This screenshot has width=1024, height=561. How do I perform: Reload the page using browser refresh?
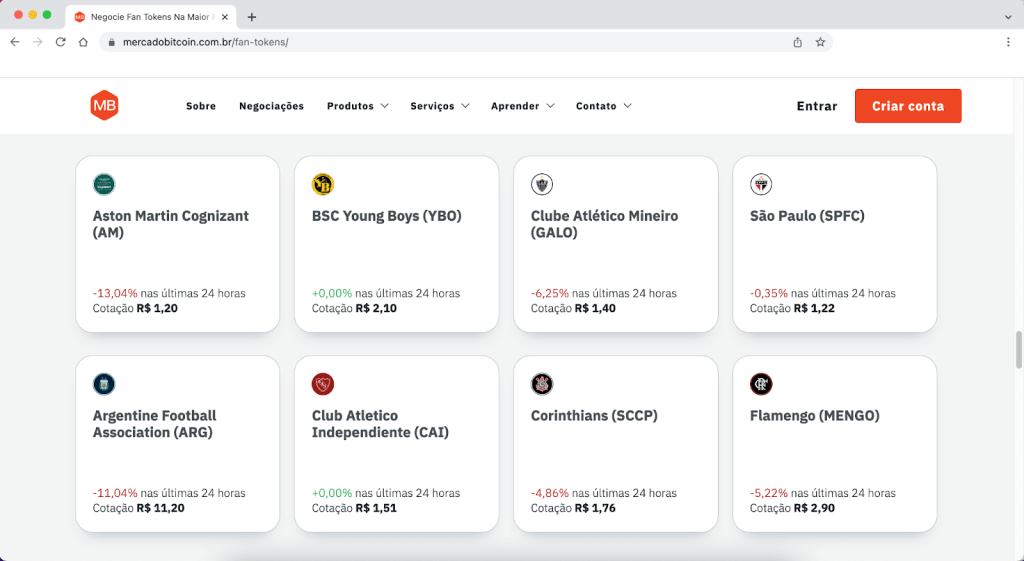60,42
